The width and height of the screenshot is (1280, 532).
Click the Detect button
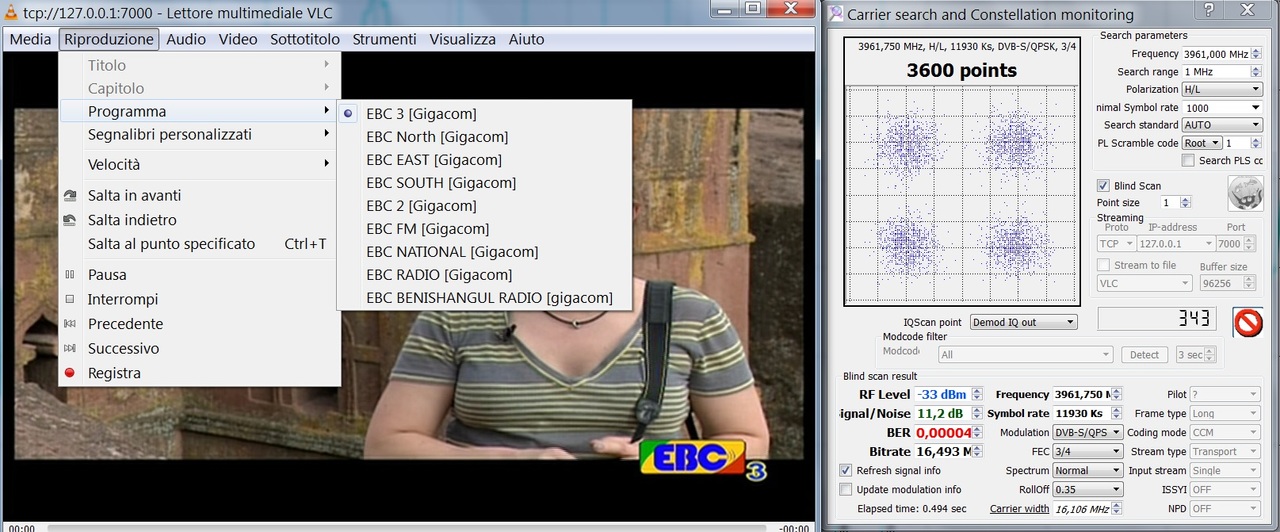(x=1144, y=355)
